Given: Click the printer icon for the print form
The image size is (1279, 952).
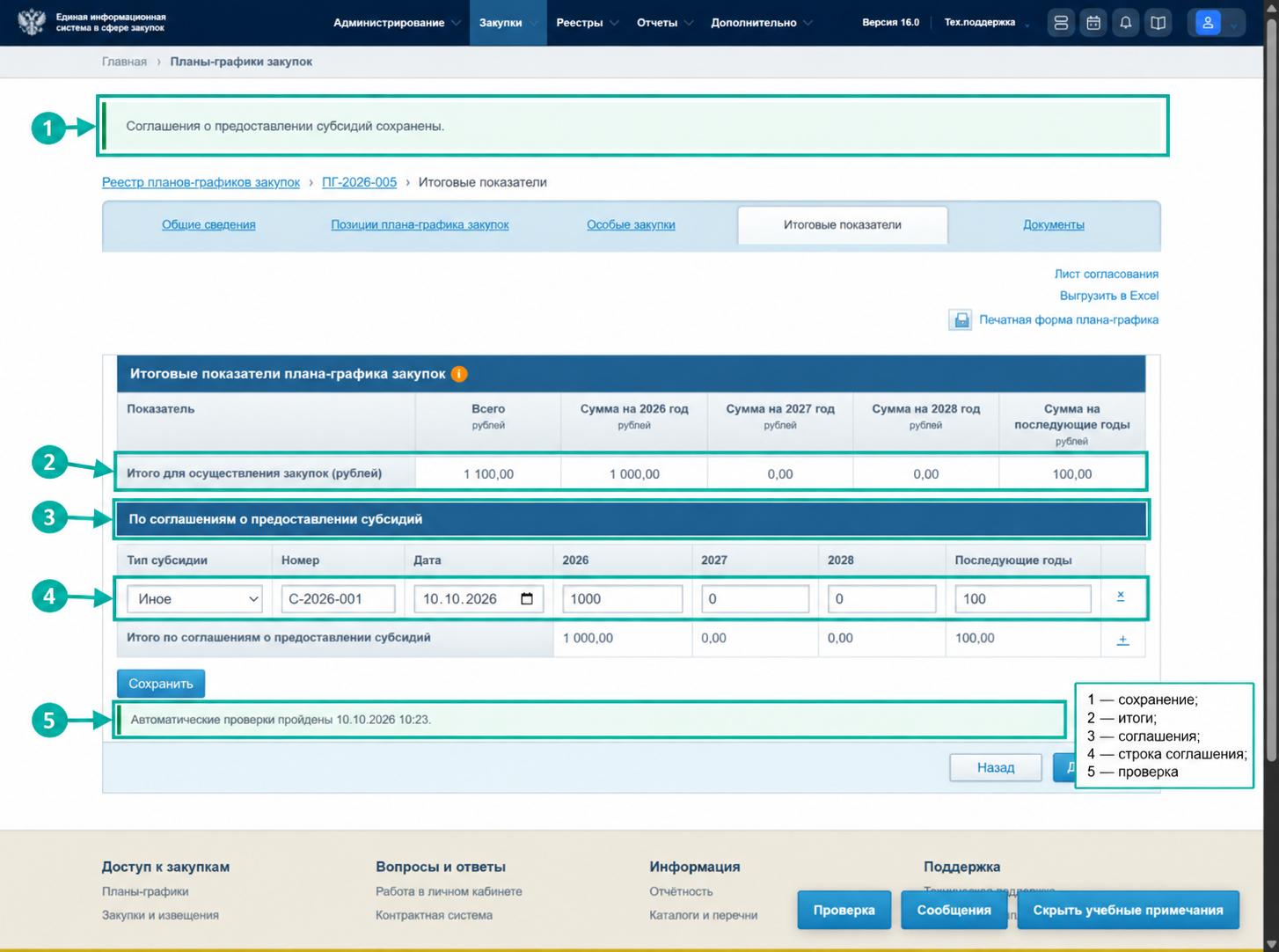Looking at the screenshot, I should tap(961, 320).
